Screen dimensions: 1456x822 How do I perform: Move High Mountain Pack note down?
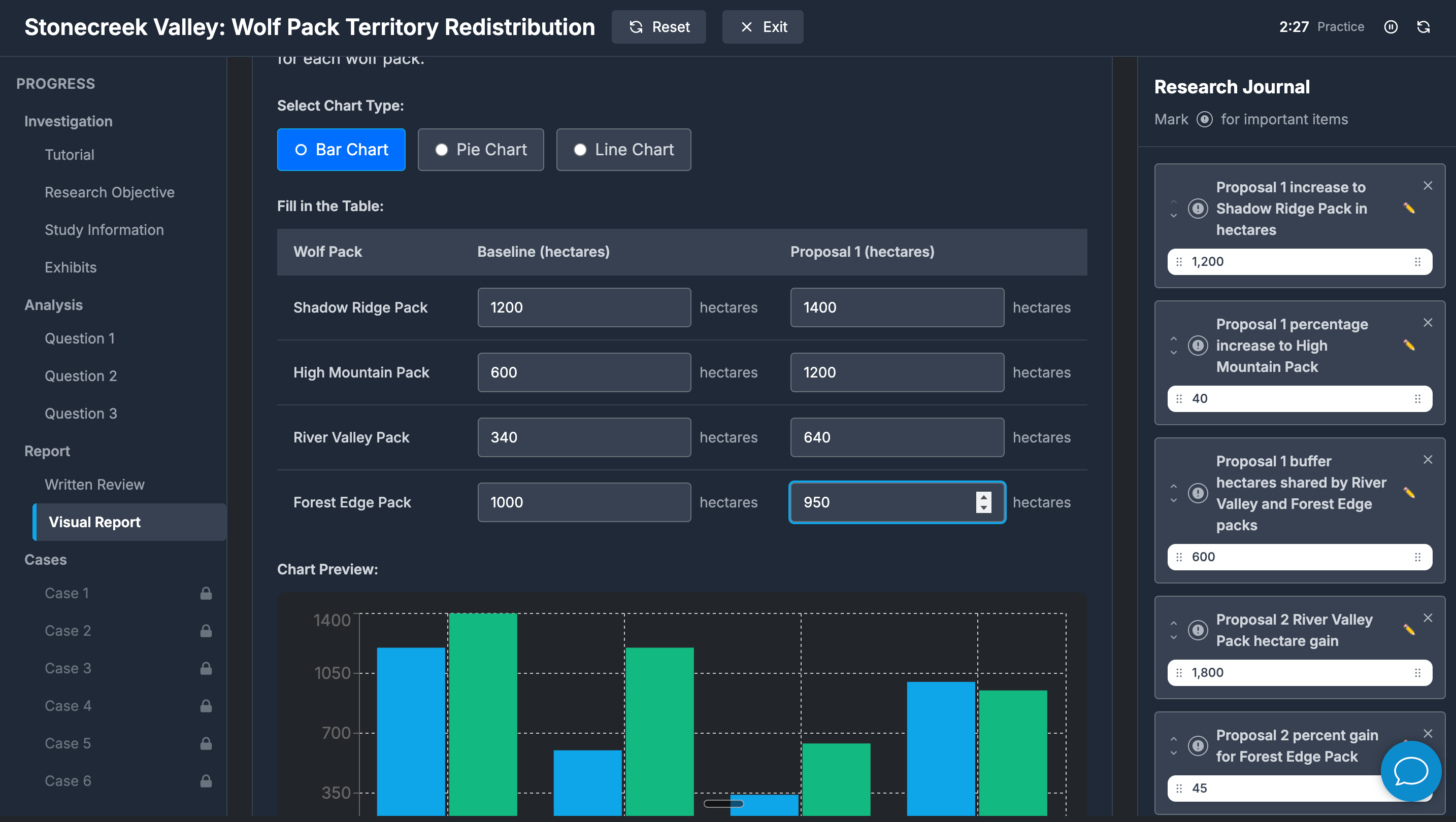click(x=1173, y=353)
